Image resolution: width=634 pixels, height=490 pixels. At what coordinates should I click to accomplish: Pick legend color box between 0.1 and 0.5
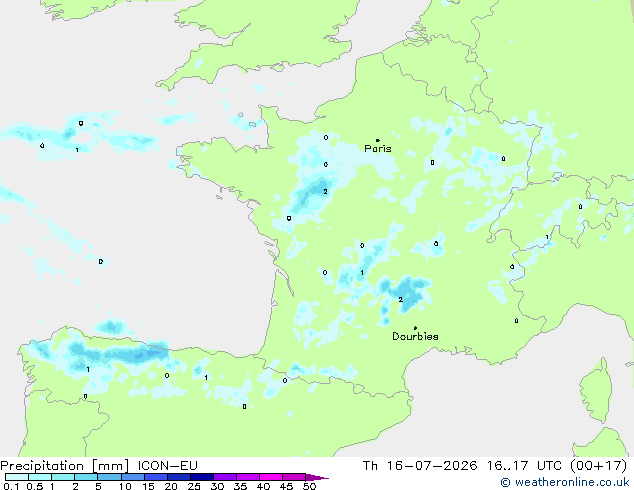point(17,477)
